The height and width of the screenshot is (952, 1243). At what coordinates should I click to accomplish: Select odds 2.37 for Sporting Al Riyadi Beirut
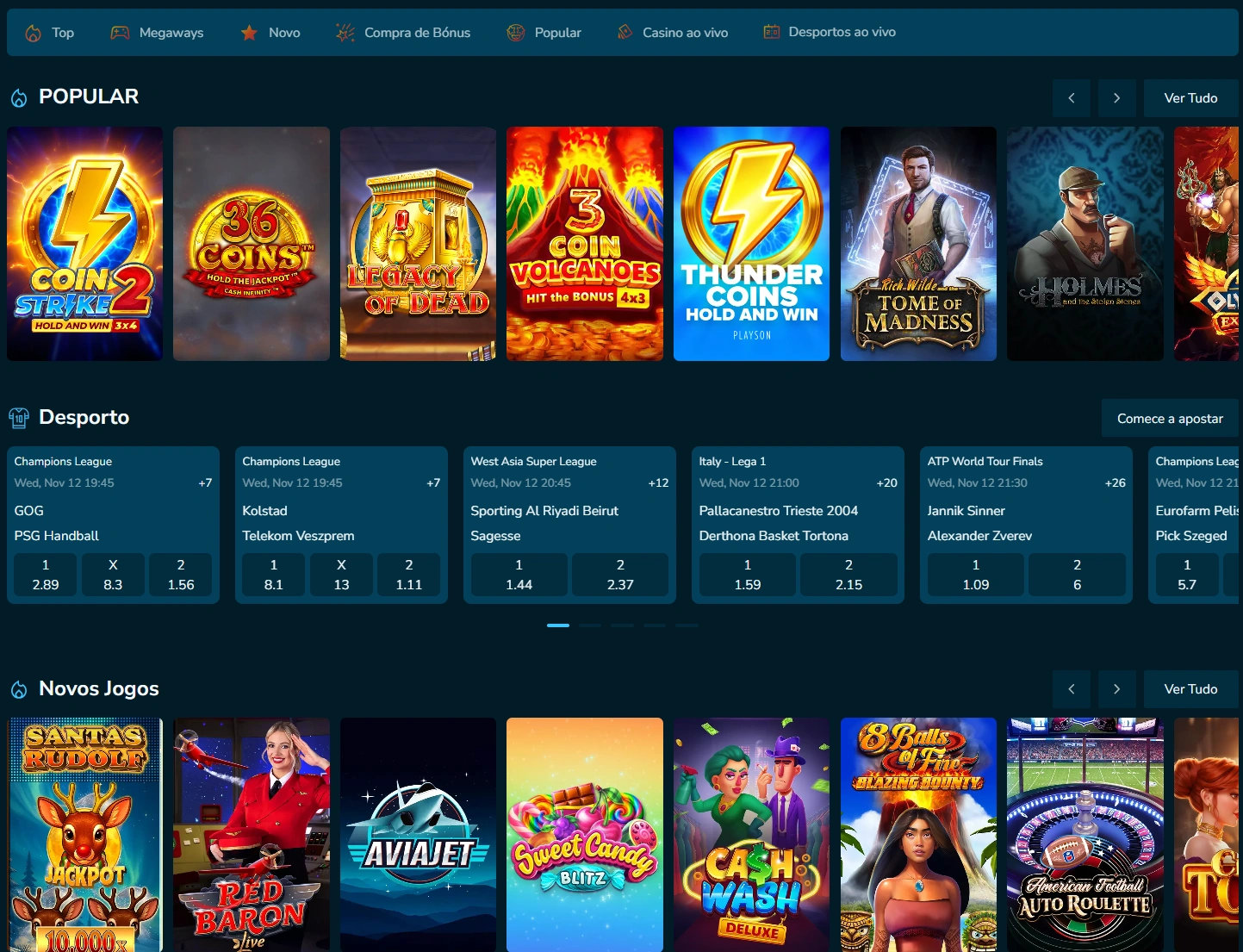620,574
